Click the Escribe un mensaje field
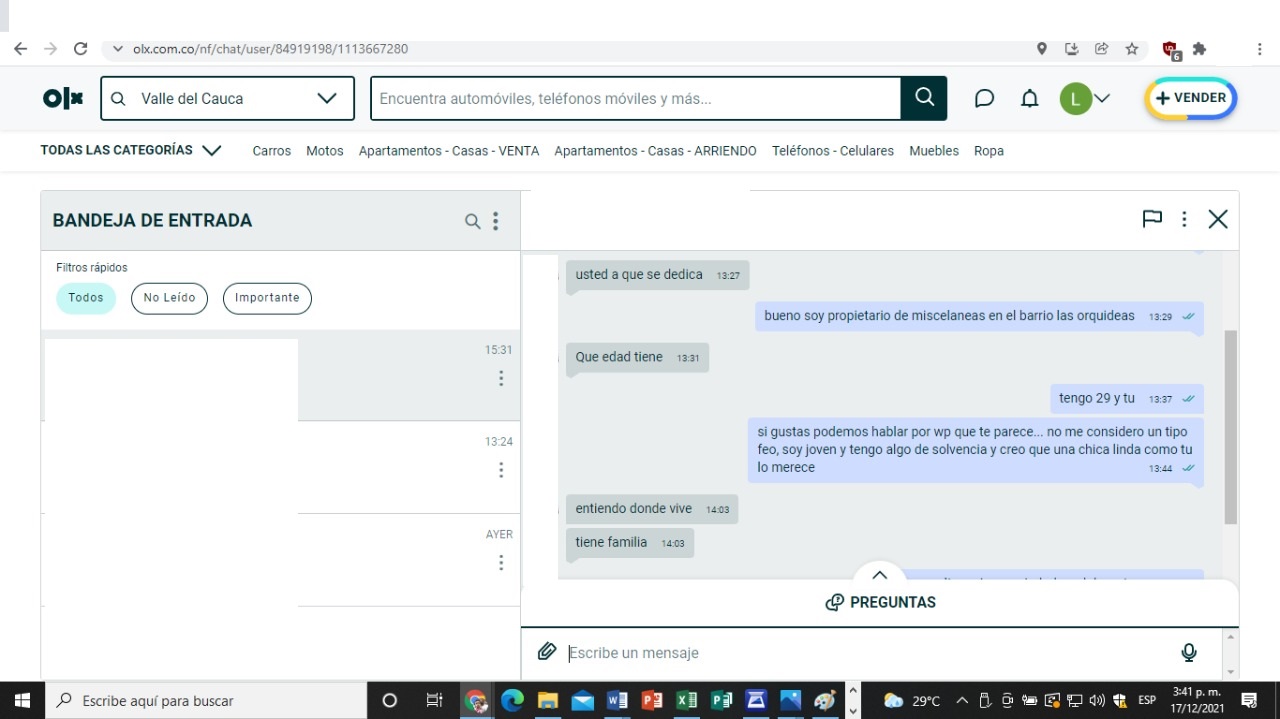The width and height of the screenshot is (1280, 719). click(860, 653)
